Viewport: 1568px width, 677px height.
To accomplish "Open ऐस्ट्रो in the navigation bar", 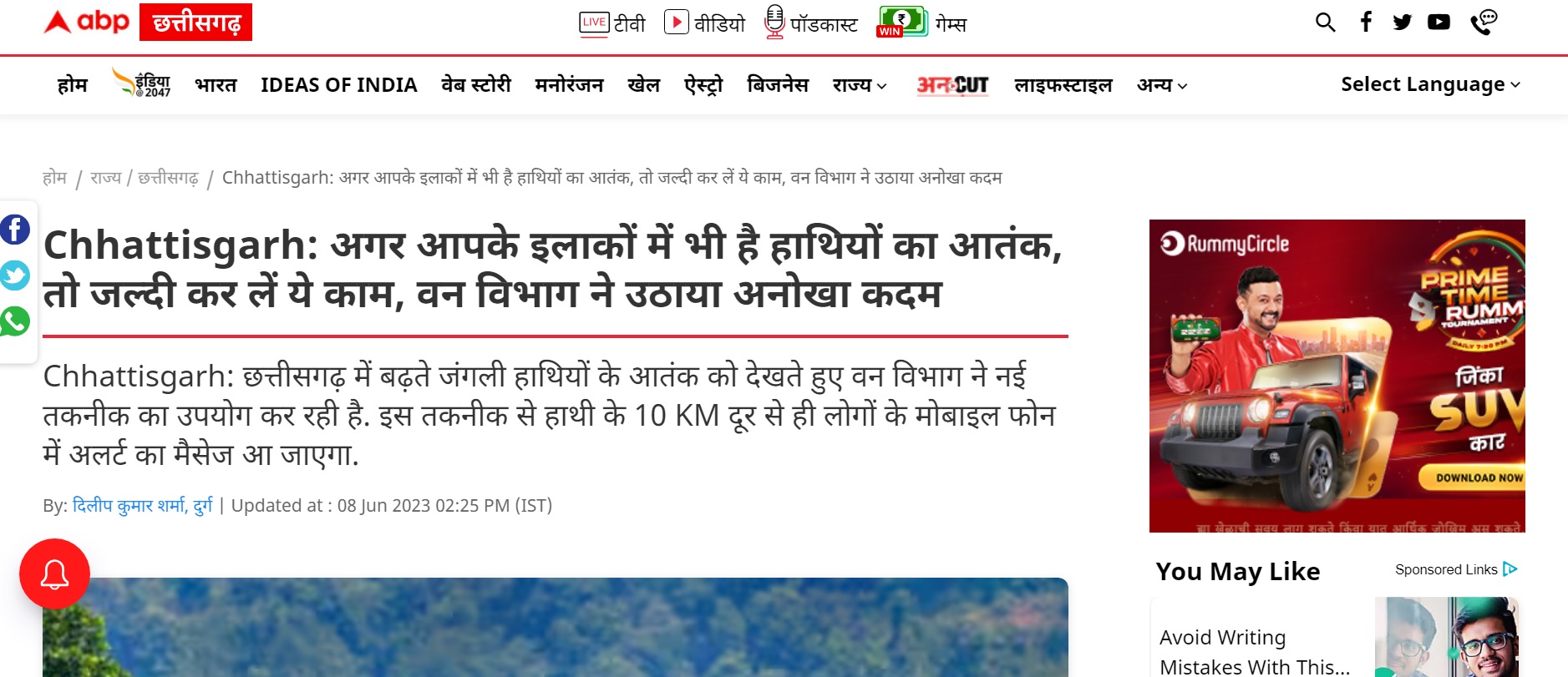I will coord(703,84).
